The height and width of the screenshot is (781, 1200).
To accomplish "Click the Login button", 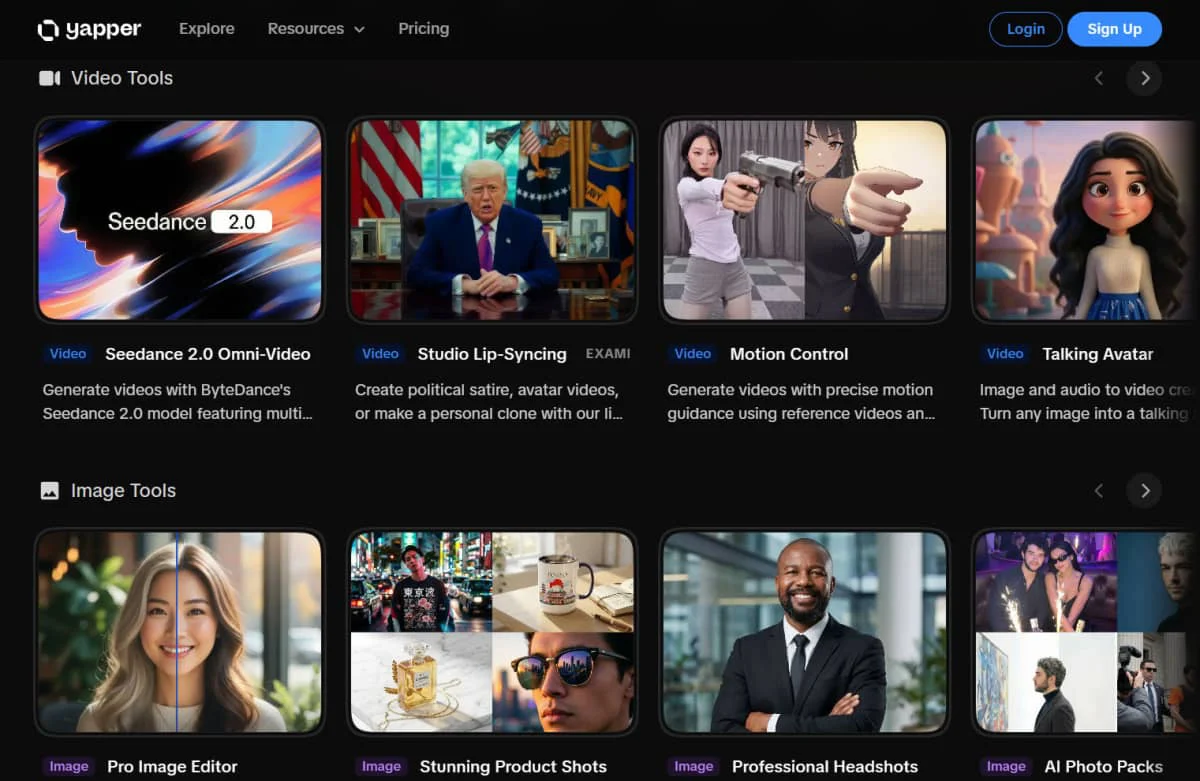I will [1025, 29].
